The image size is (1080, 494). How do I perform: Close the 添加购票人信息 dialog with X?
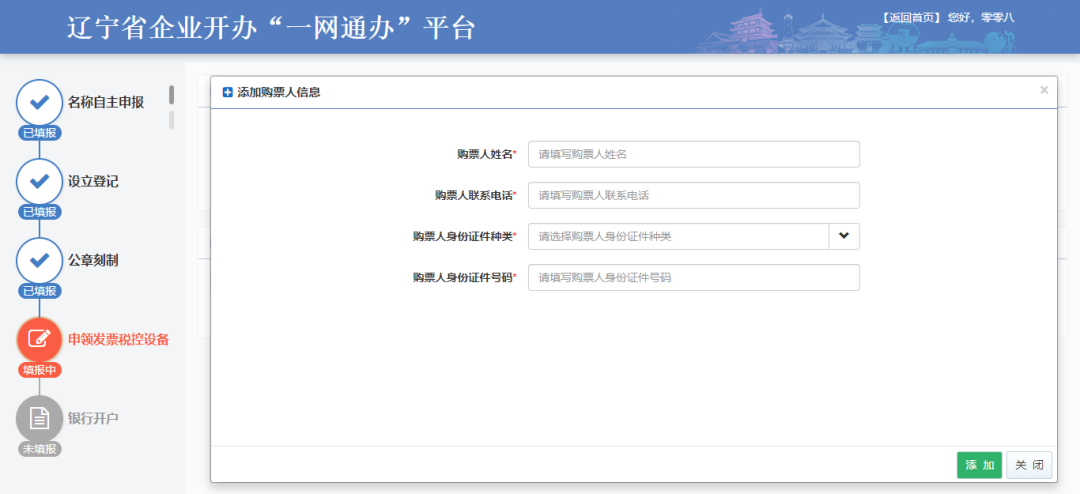click(1044, 90)
